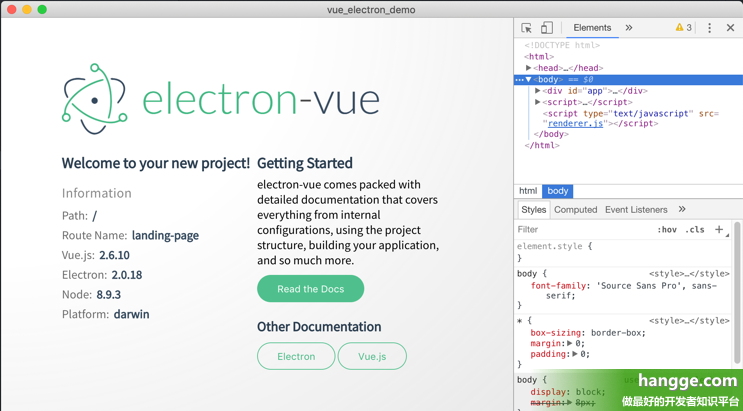Click the warning count 3 badge

(684, 27)
